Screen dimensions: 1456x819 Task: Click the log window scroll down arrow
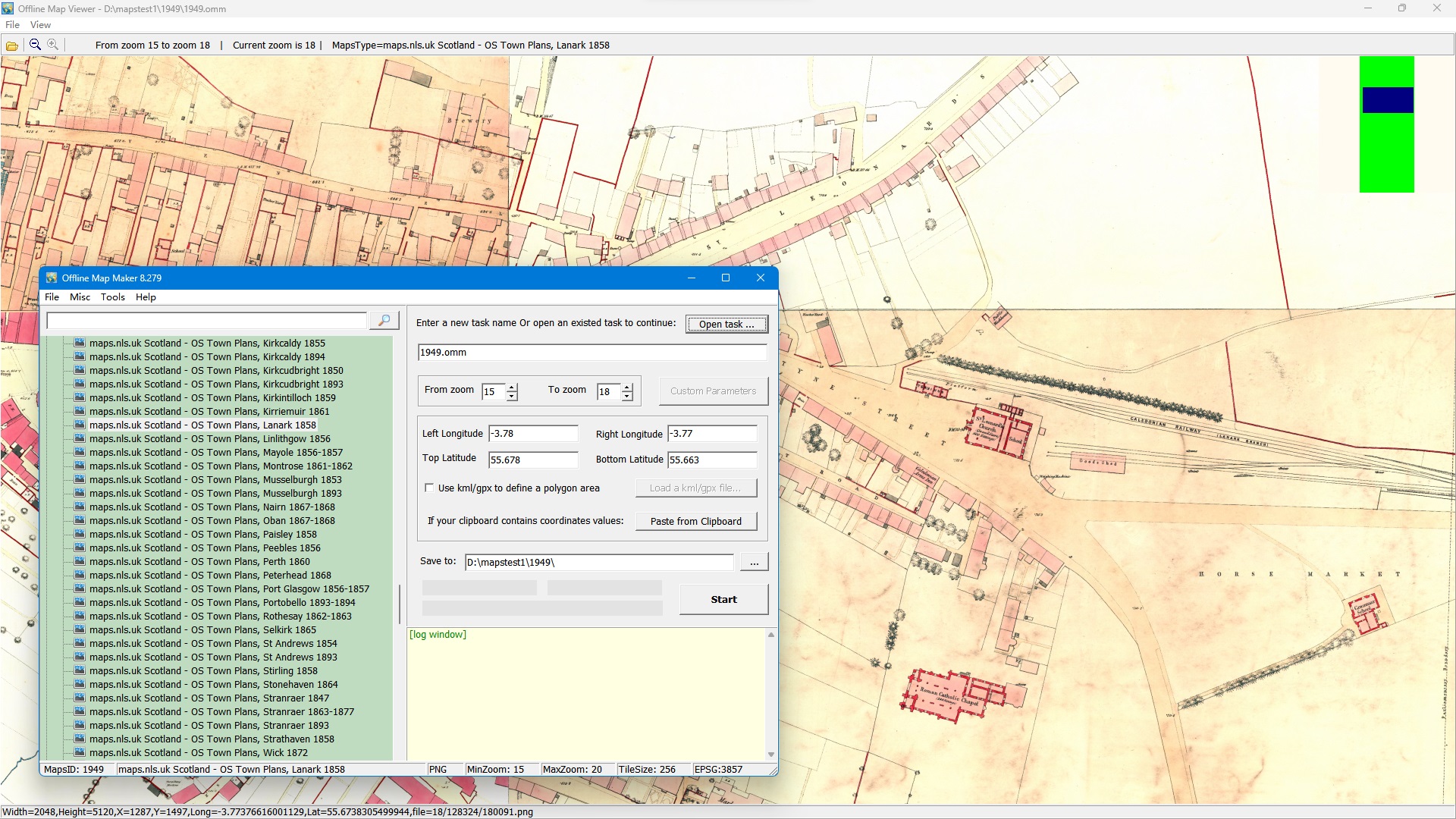pos(771,755)
